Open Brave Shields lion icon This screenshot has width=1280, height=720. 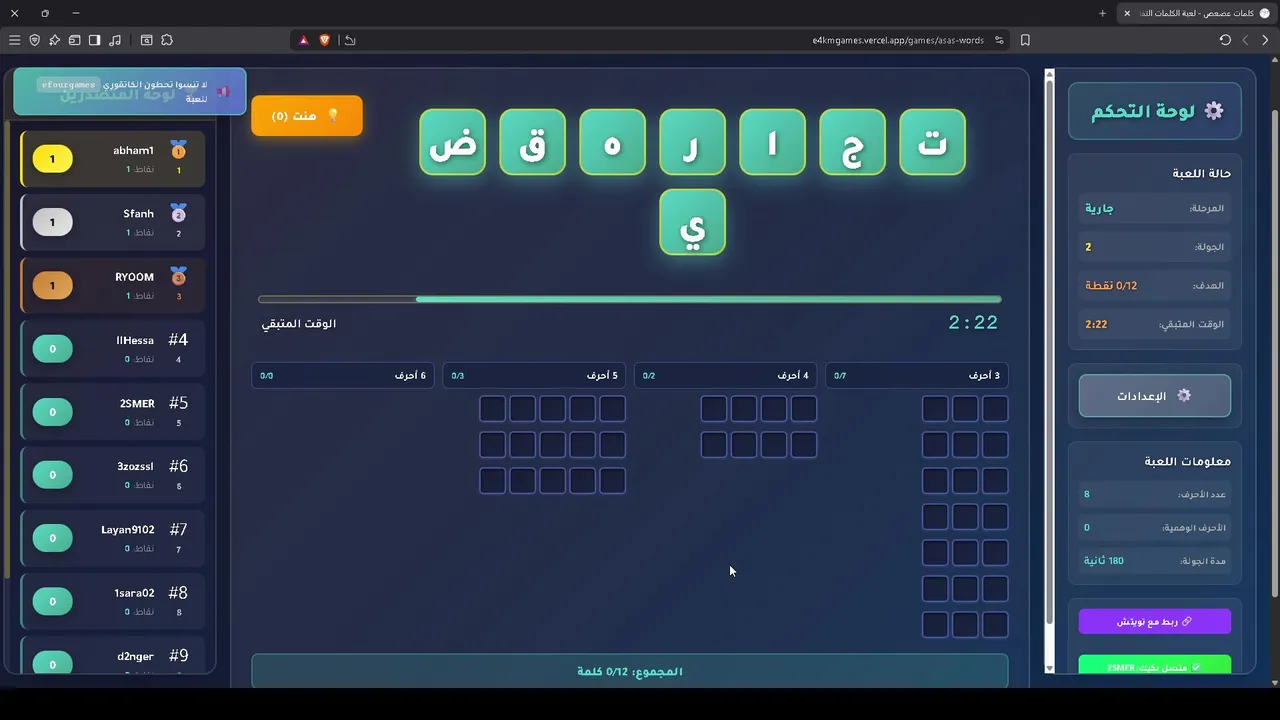pos(324,40)
